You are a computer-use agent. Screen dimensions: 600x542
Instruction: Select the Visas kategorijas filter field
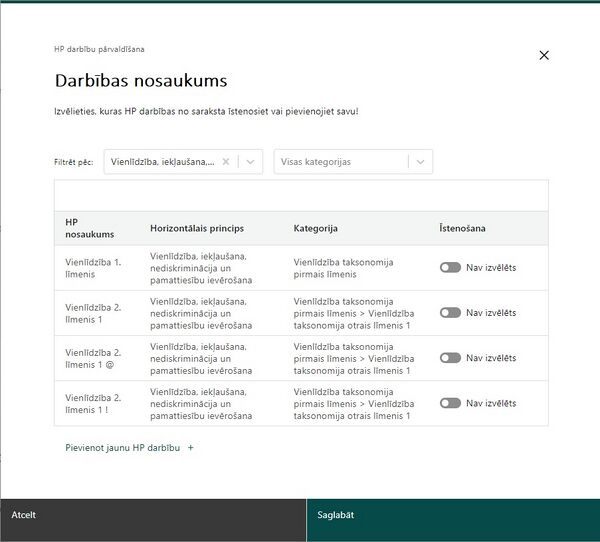pos(353,162)
